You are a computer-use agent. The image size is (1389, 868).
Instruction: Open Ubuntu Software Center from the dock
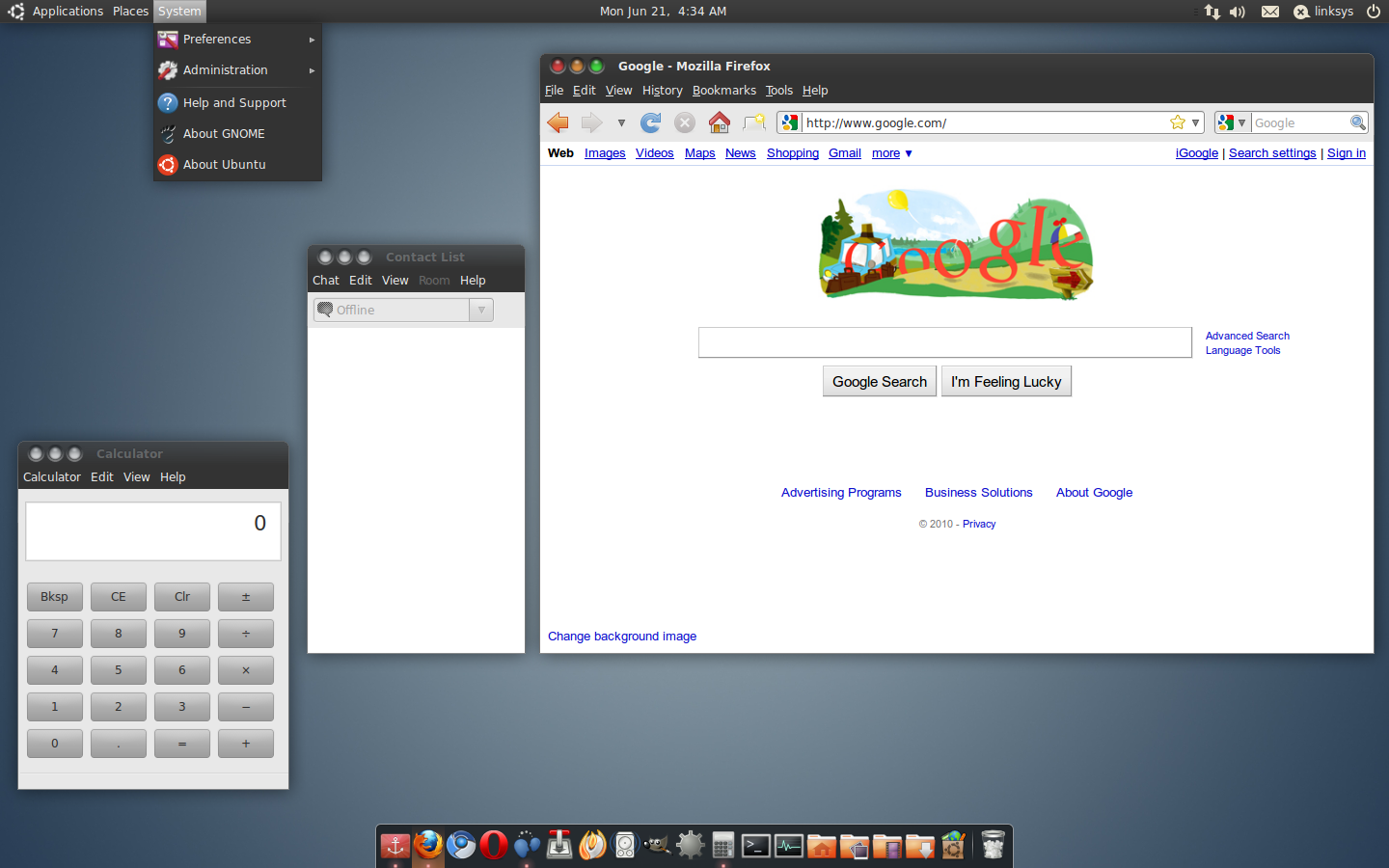click(x=953, y=846)
